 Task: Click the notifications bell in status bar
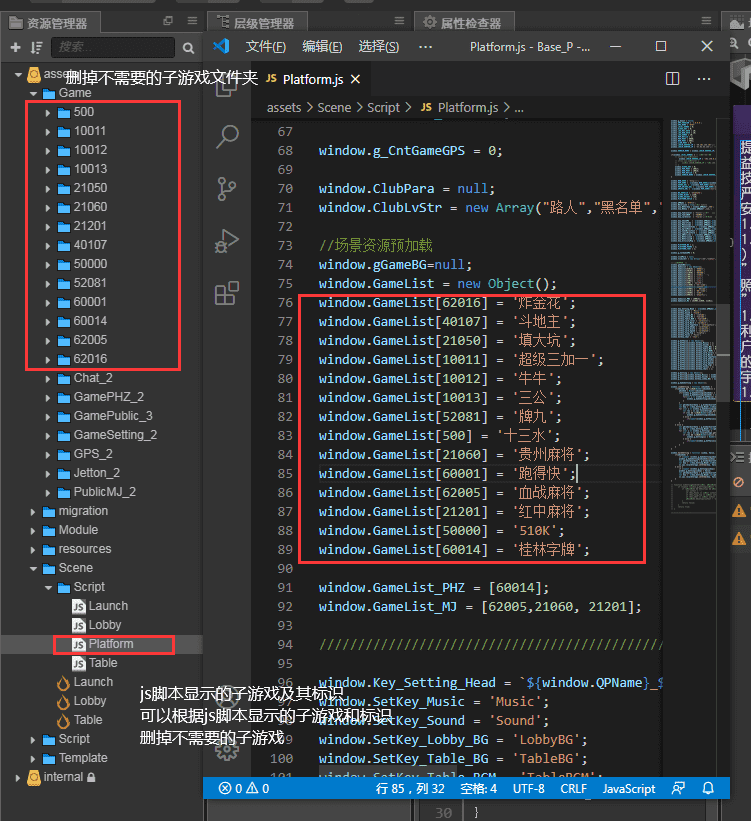[x=707, y=788]
